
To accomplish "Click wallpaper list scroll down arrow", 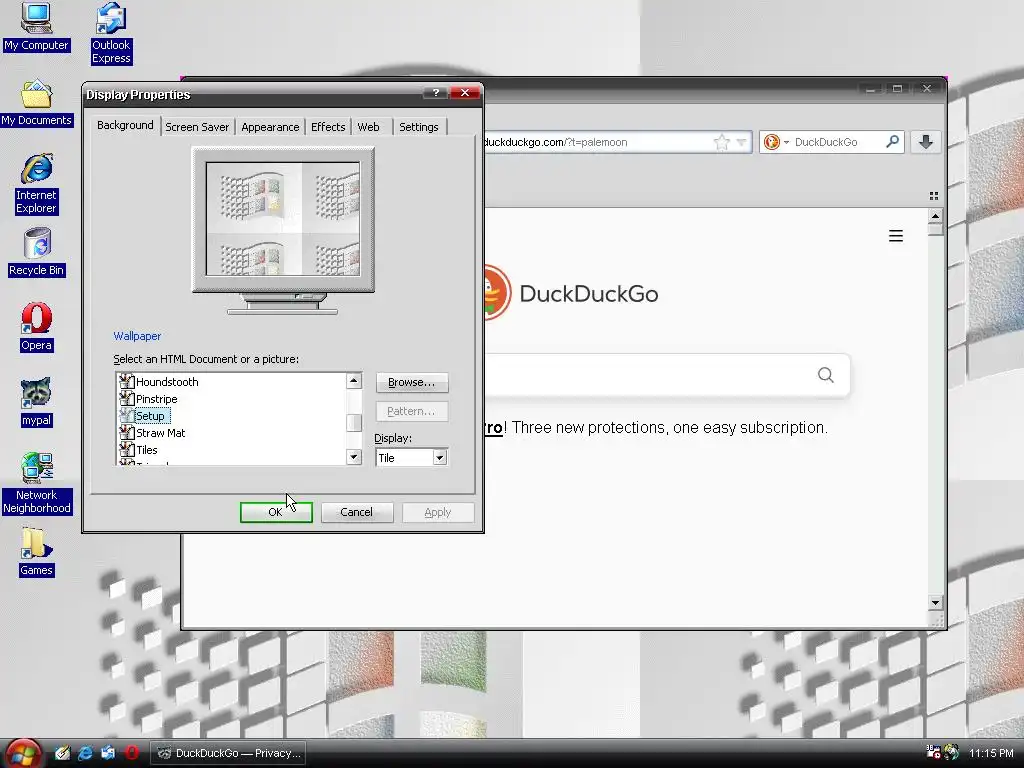I will click(354, 457).
